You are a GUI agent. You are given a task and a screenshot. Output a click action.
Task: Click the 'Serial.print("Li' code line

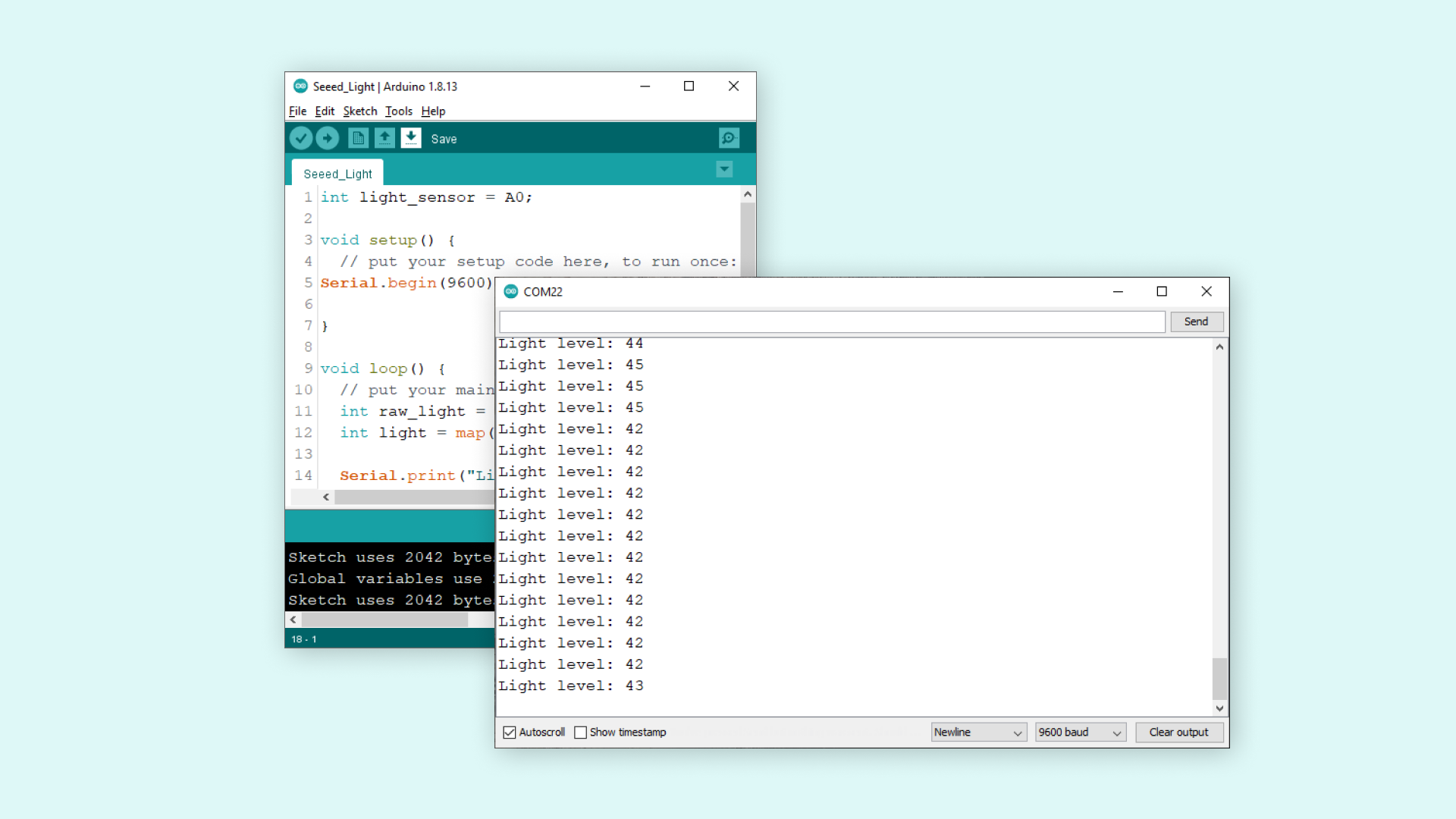tap(416, 475)
